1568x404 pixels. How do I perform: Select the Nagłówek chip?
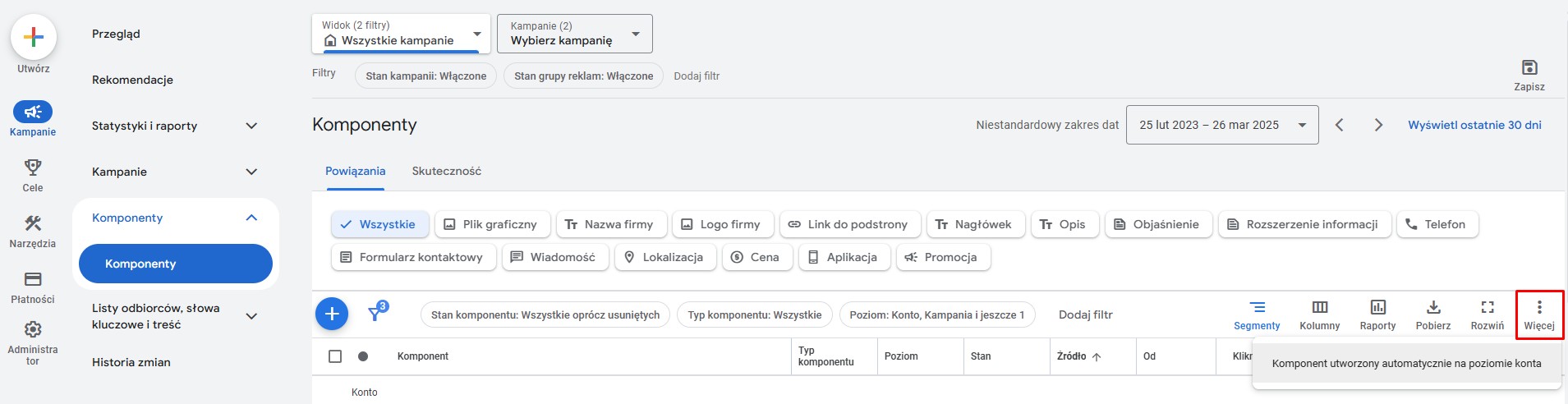[x=976, y=224]
